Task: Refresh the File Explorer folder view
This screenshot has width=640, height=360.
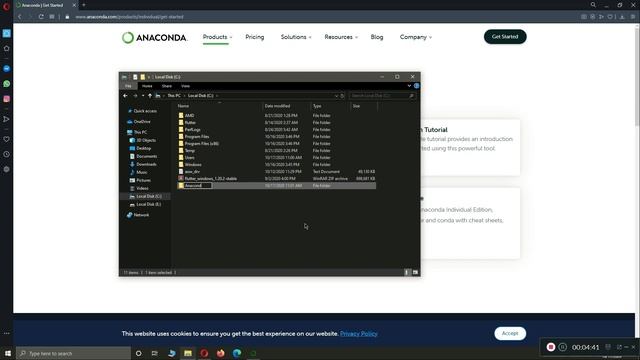Action: tap(342, 96)
